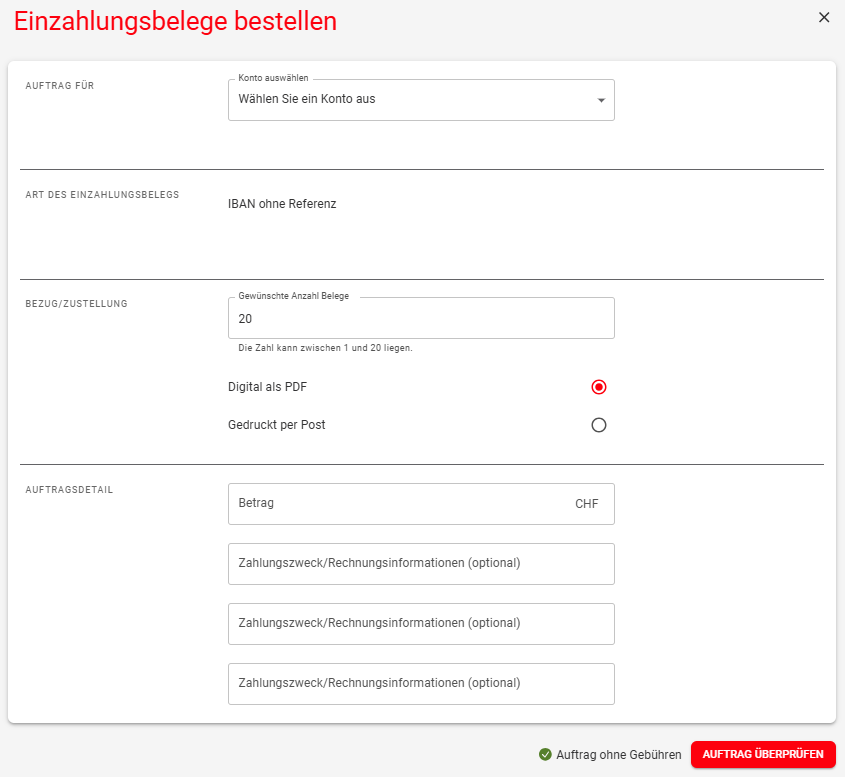
Task: Click the AUFTRAG FÜR label
Action: click(x=60, y=86)
